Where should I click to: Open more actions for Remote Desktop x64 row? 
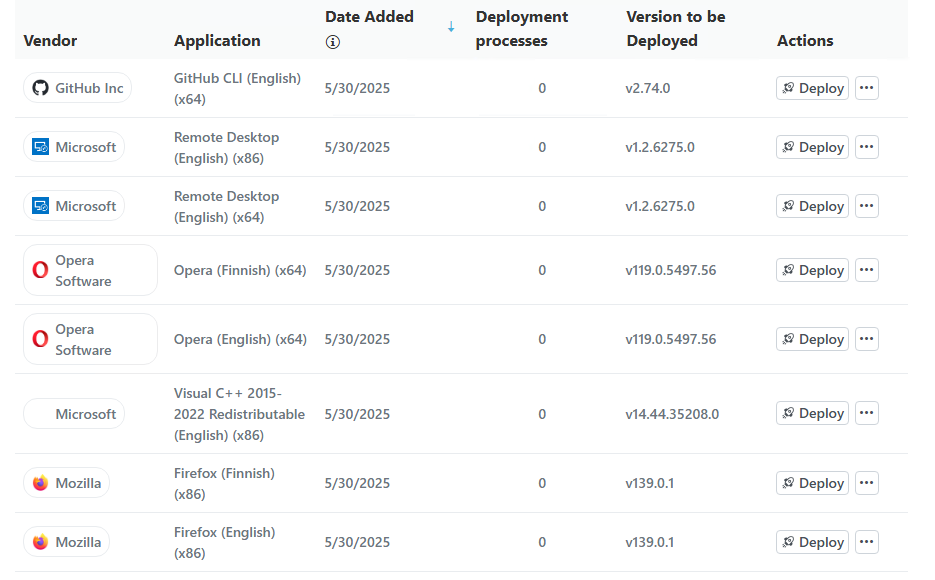pyautogui.click(x=866, y=206)
